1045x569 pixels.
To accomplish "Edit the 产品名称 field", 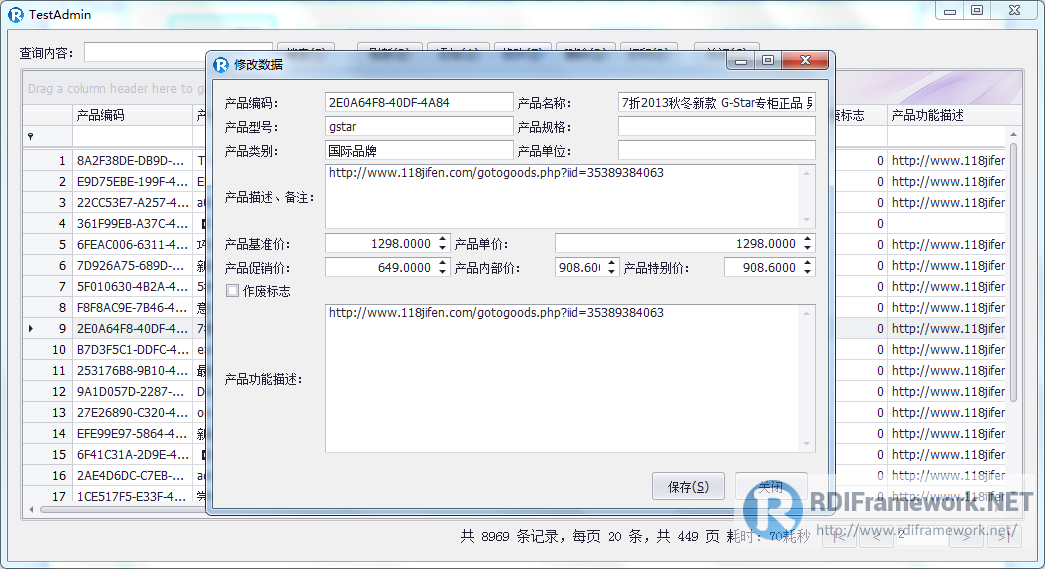I will coord(716,103).
